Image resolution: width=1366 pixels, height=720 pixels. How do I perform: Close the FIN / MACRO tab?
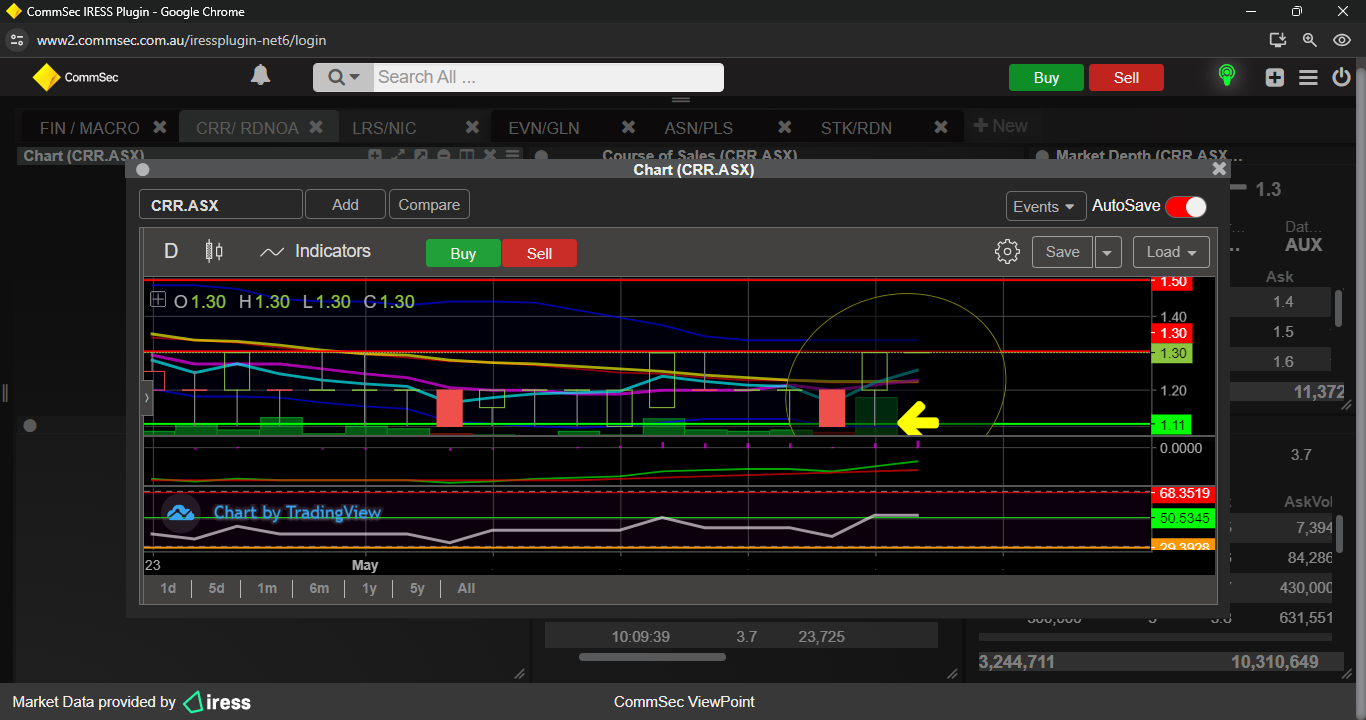coord(159,127)
